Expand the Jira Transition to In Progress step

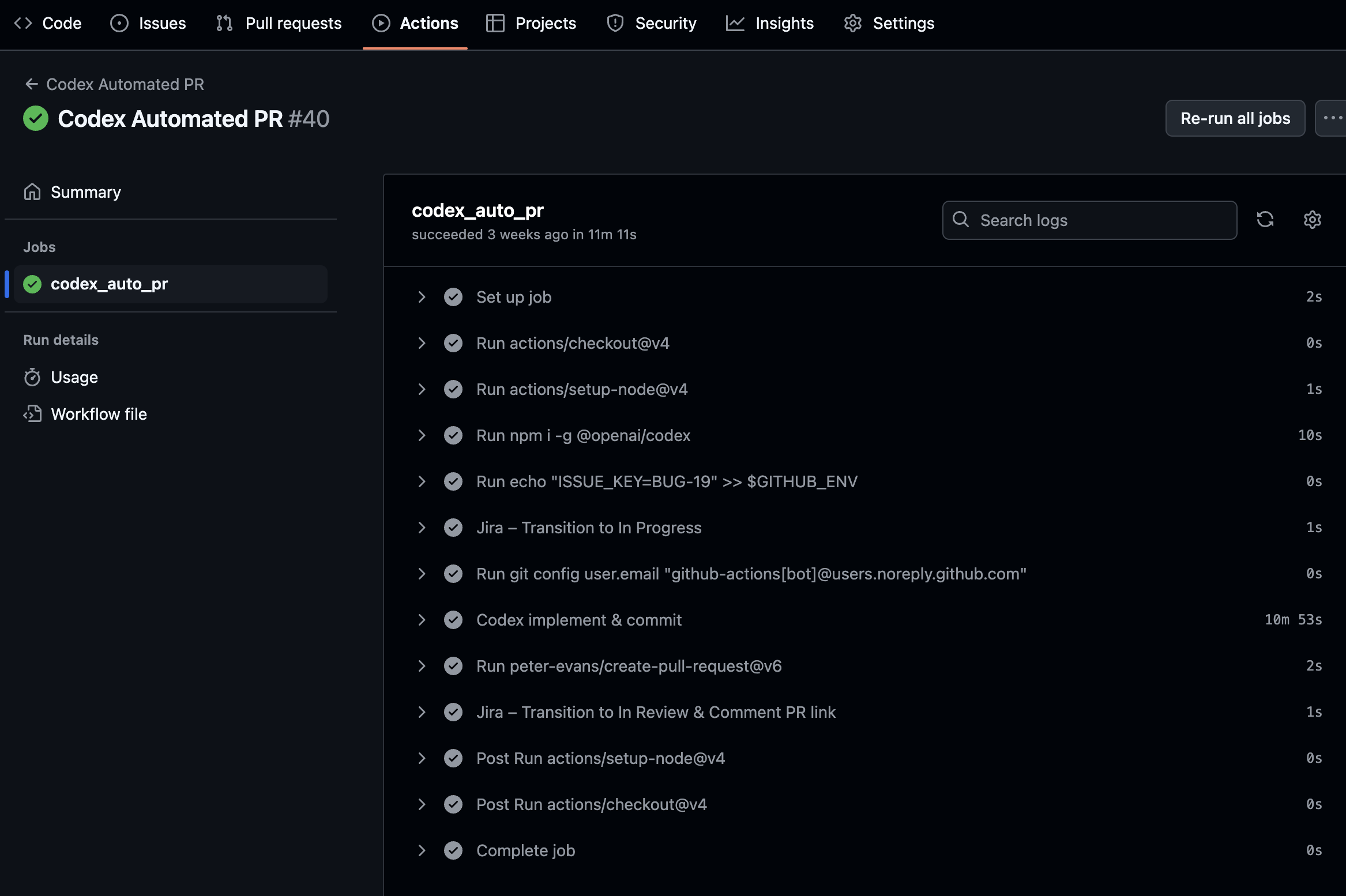click(423, 528)
